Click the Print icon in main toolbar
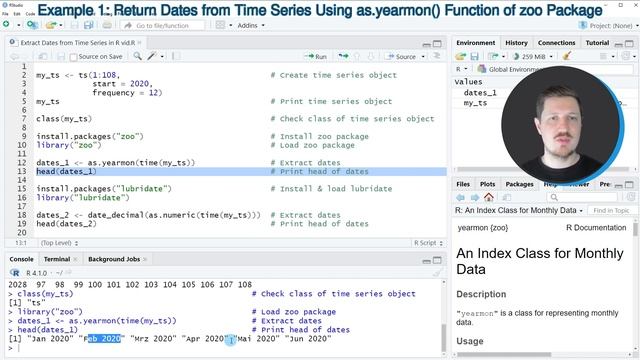640x360 pixels. click(107, 25)
